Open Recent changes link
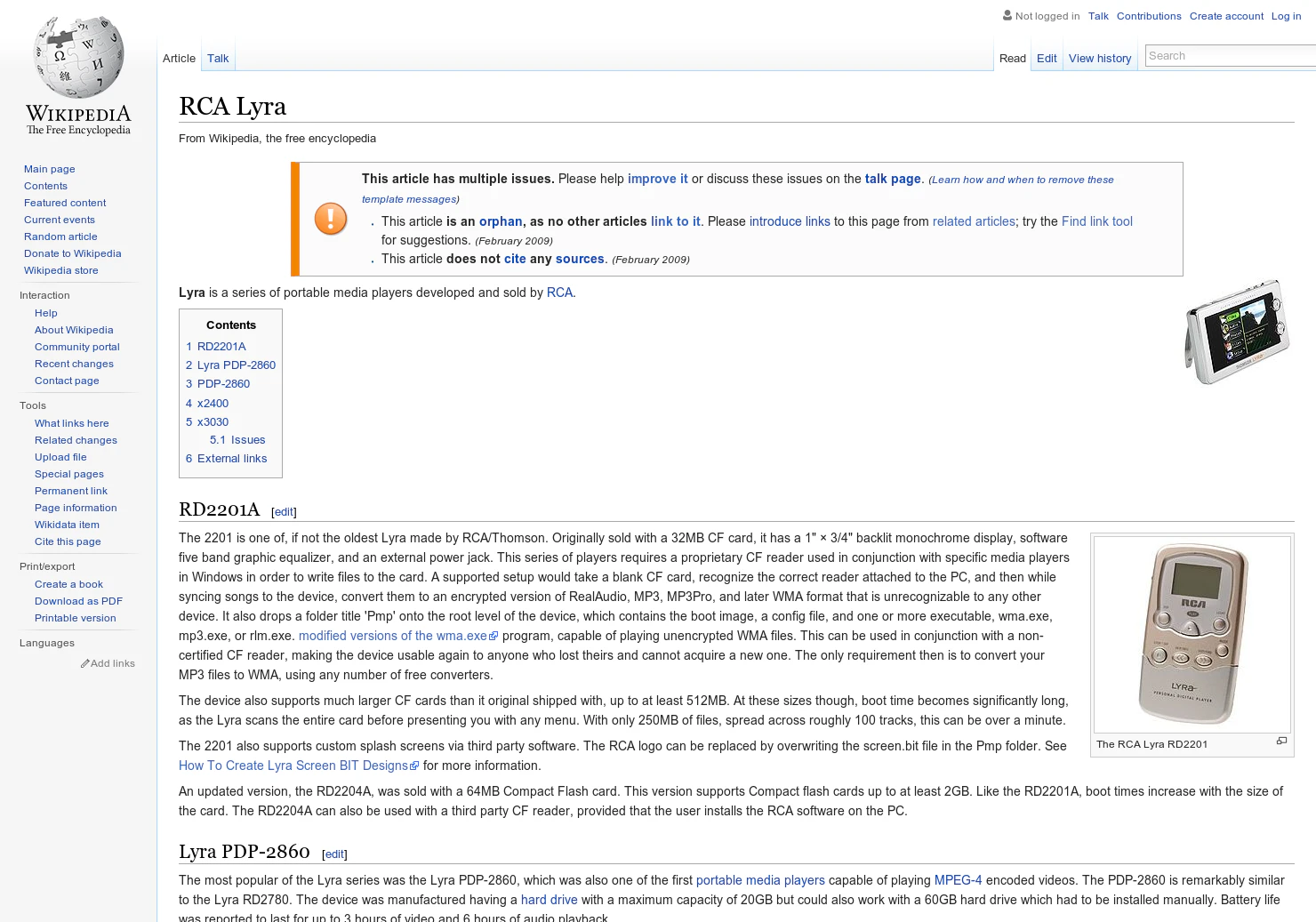Viewport: 1316px width, 922px height. click(74, 364)
